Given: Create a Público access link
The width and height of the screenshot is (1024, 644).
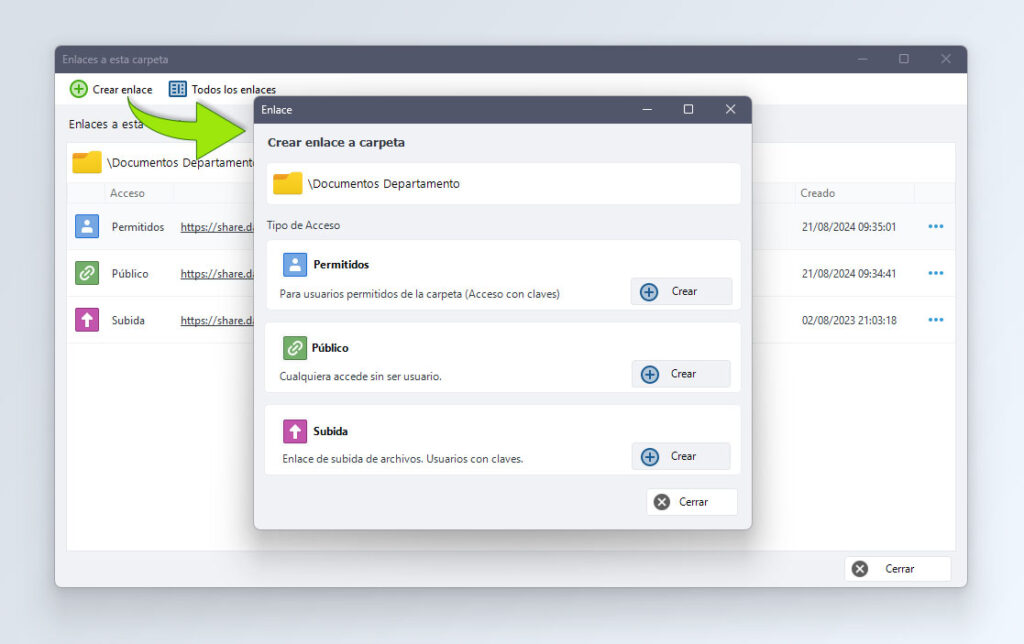Looking at the screenshot, I should 681,374.
